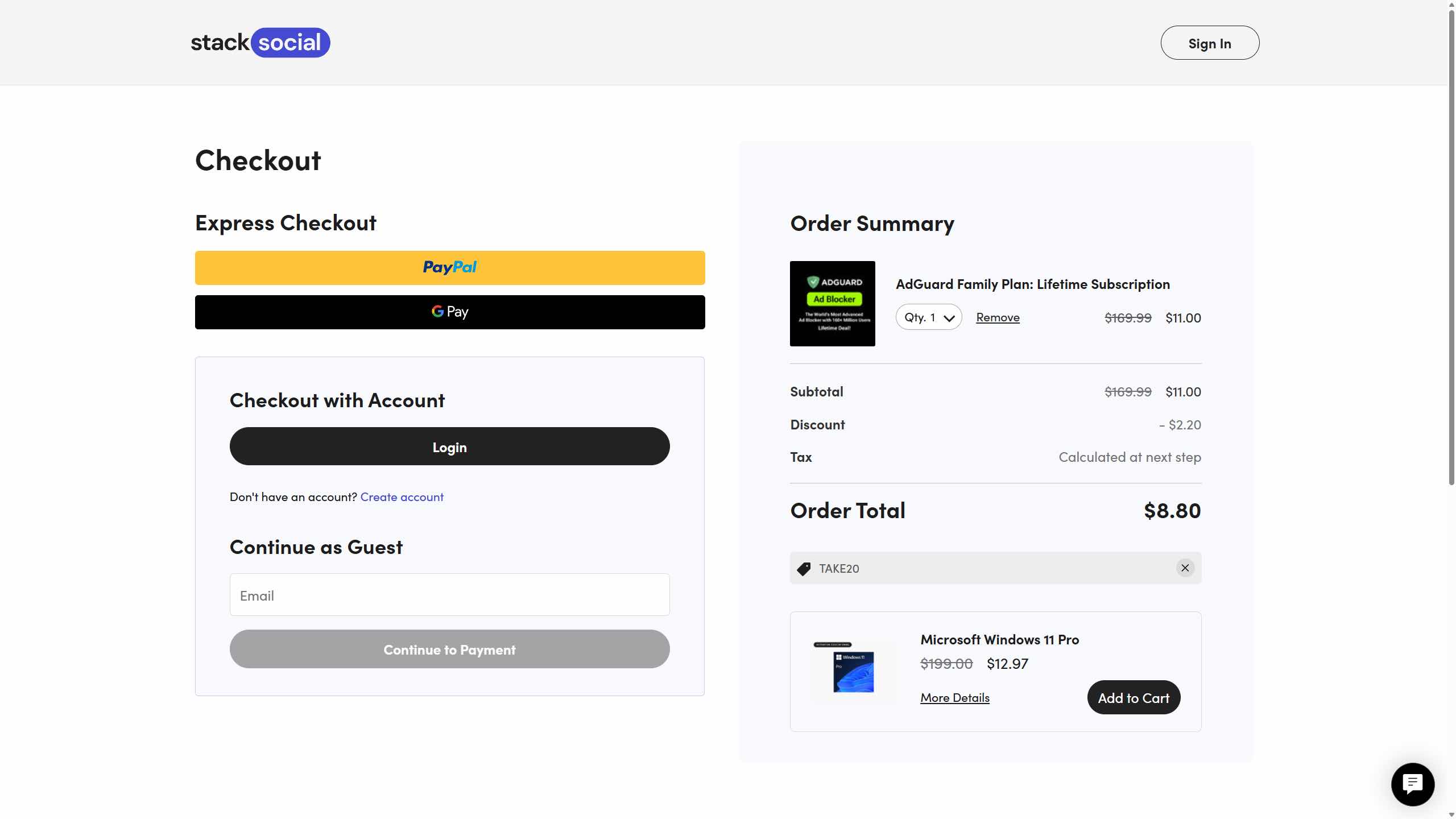
Task: Click the Sign In button
Action: click(x=1209, y=43)
